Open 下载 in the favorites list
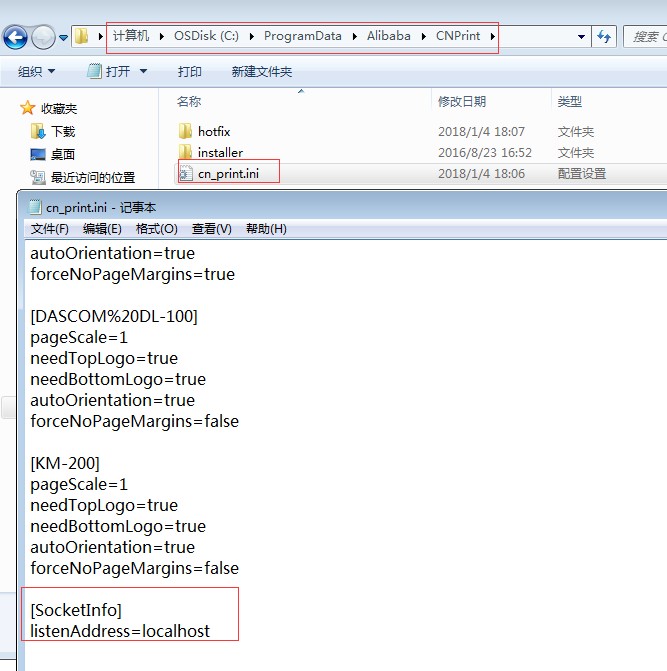This screenshot has height=671, width=667. click(x=63, y=131)
